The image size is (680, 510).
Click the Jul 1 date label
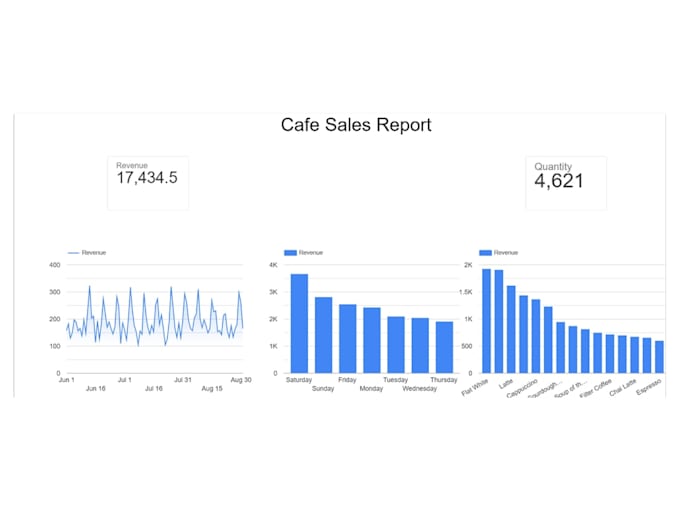click(x=125, y=380)
